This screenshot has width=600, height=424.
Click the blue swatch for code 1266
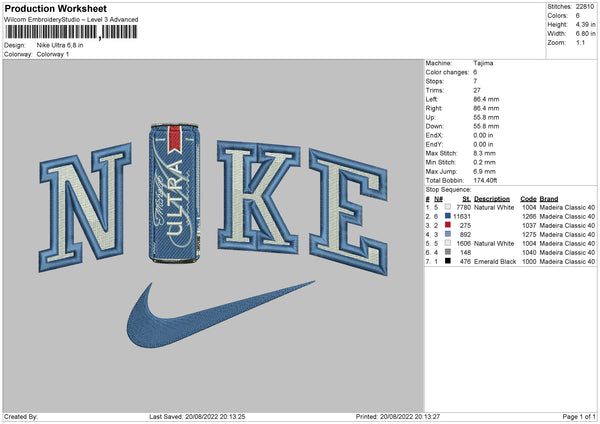(x=448, y=216)
